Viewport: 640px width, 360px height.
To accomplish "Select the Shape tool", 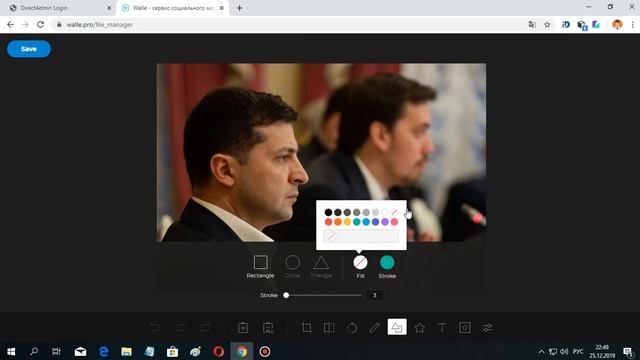I will coord(397,327).
